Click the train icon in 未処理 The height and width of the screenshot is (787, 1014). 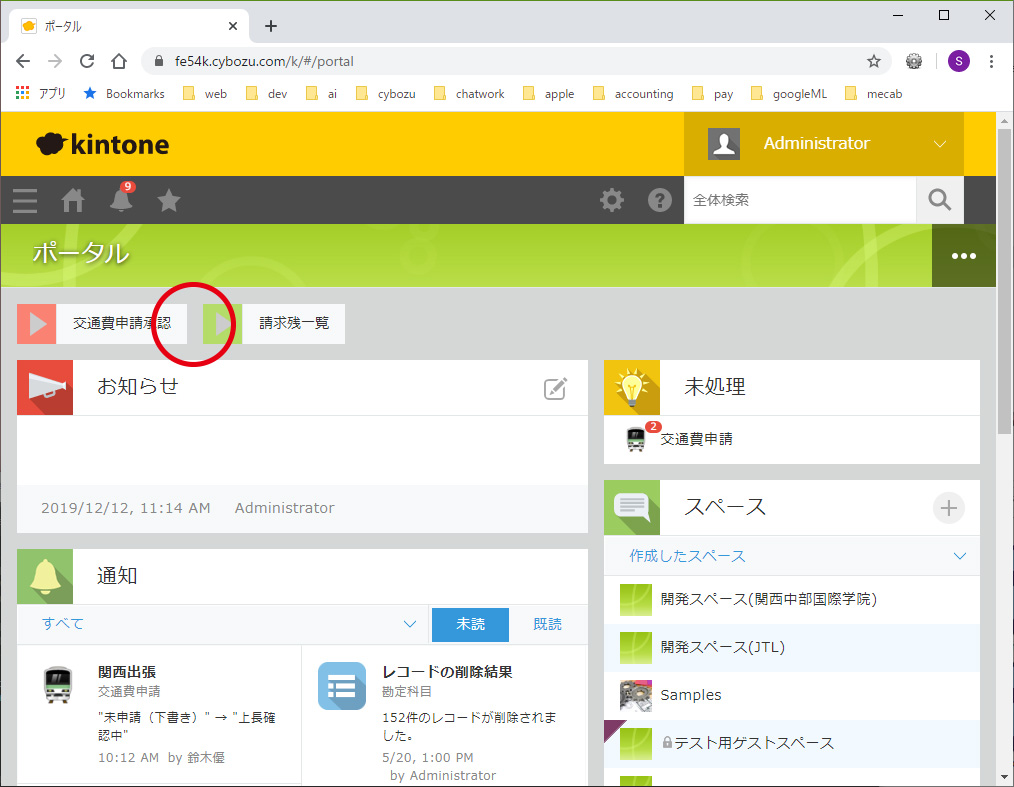[636, 439]
